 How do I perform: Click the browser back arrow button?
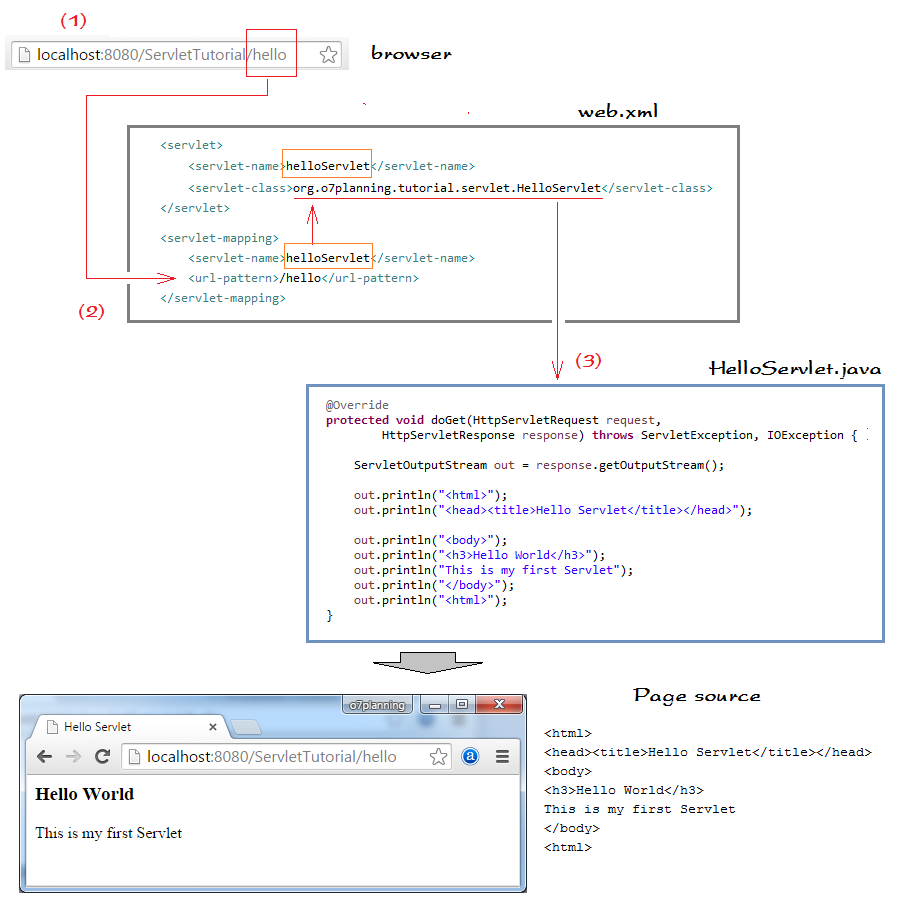coord(44,756)
